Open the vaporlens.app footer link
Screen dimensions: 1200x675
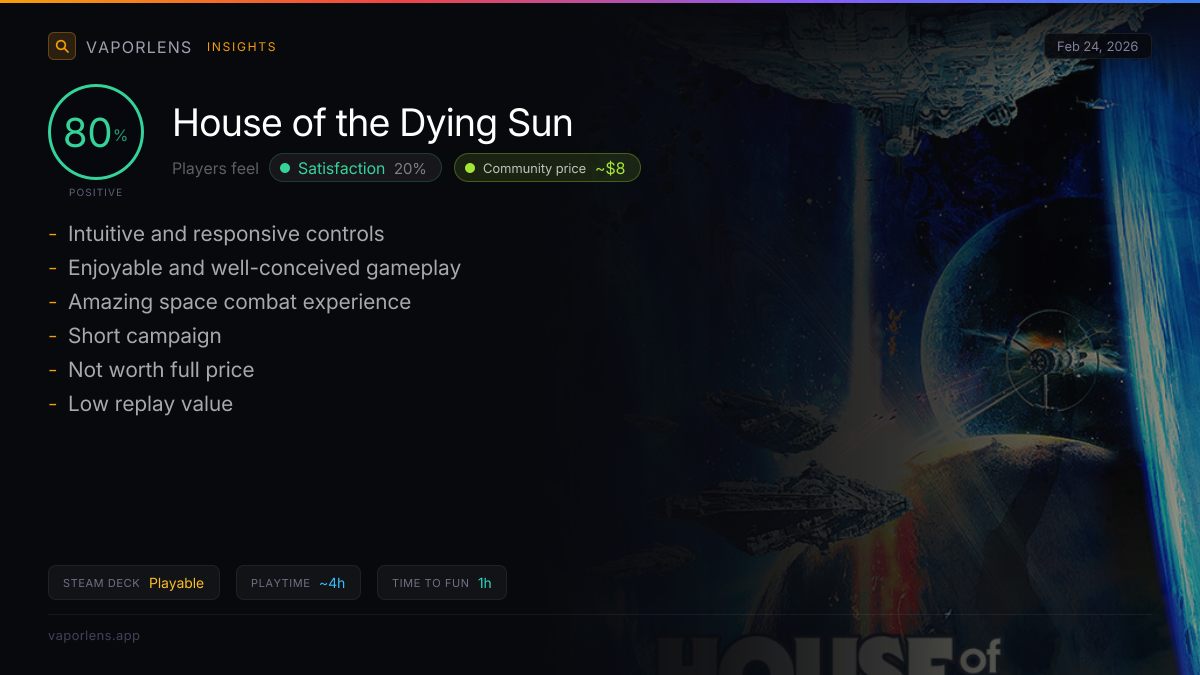pyautogui.click(x=94, y=635)
